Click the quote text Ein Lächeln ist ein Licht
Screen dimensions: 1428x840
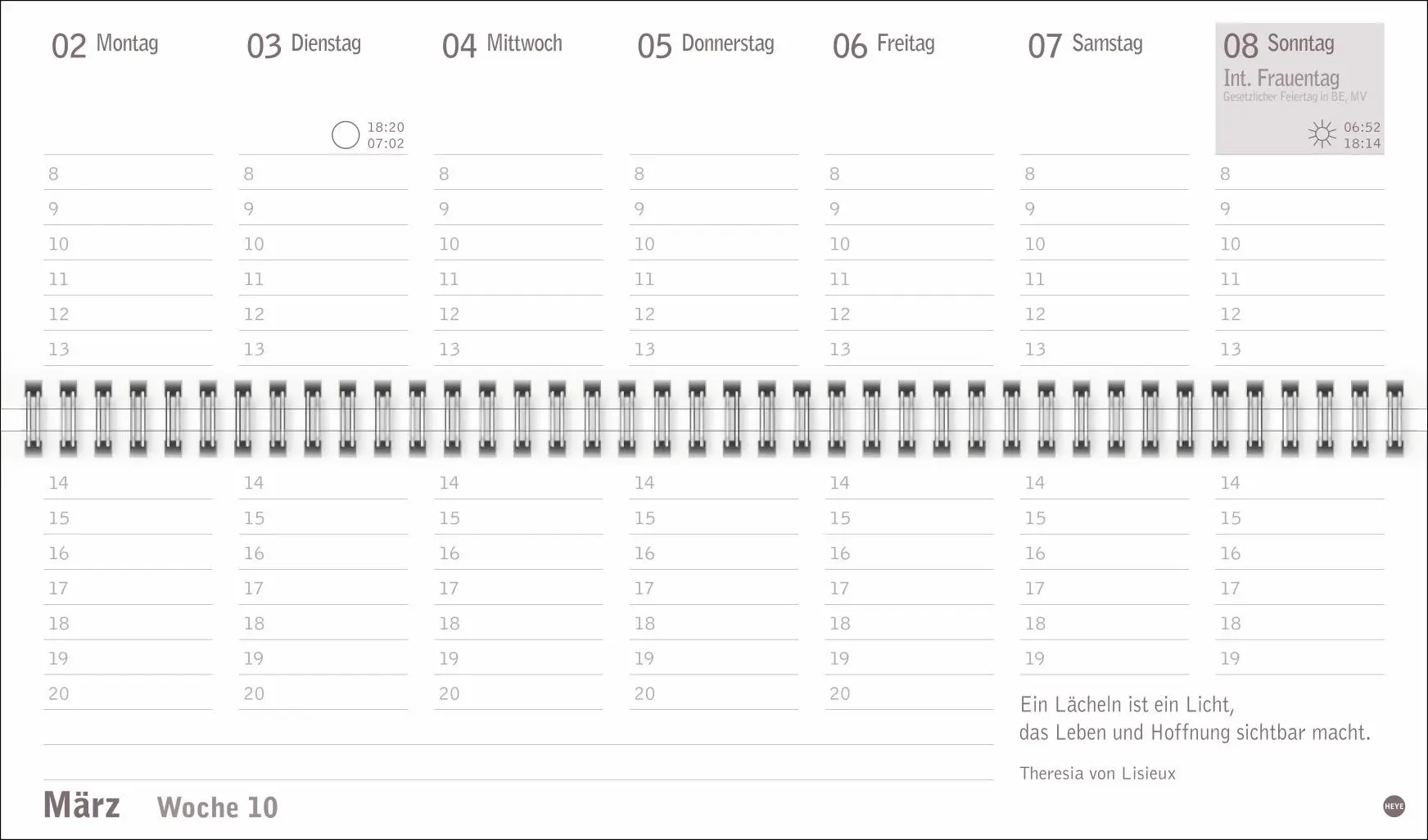pos(1127,705)
